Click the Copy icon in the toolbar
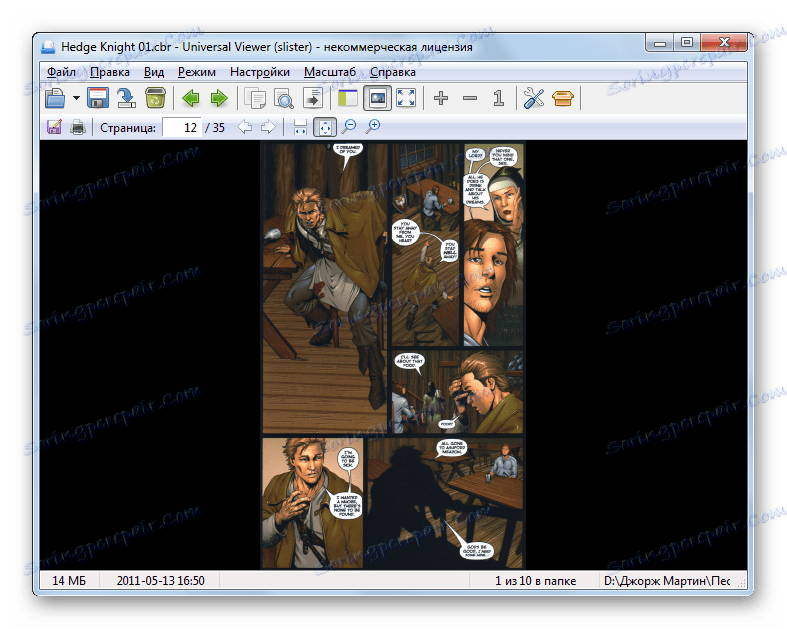 [255, 98]
